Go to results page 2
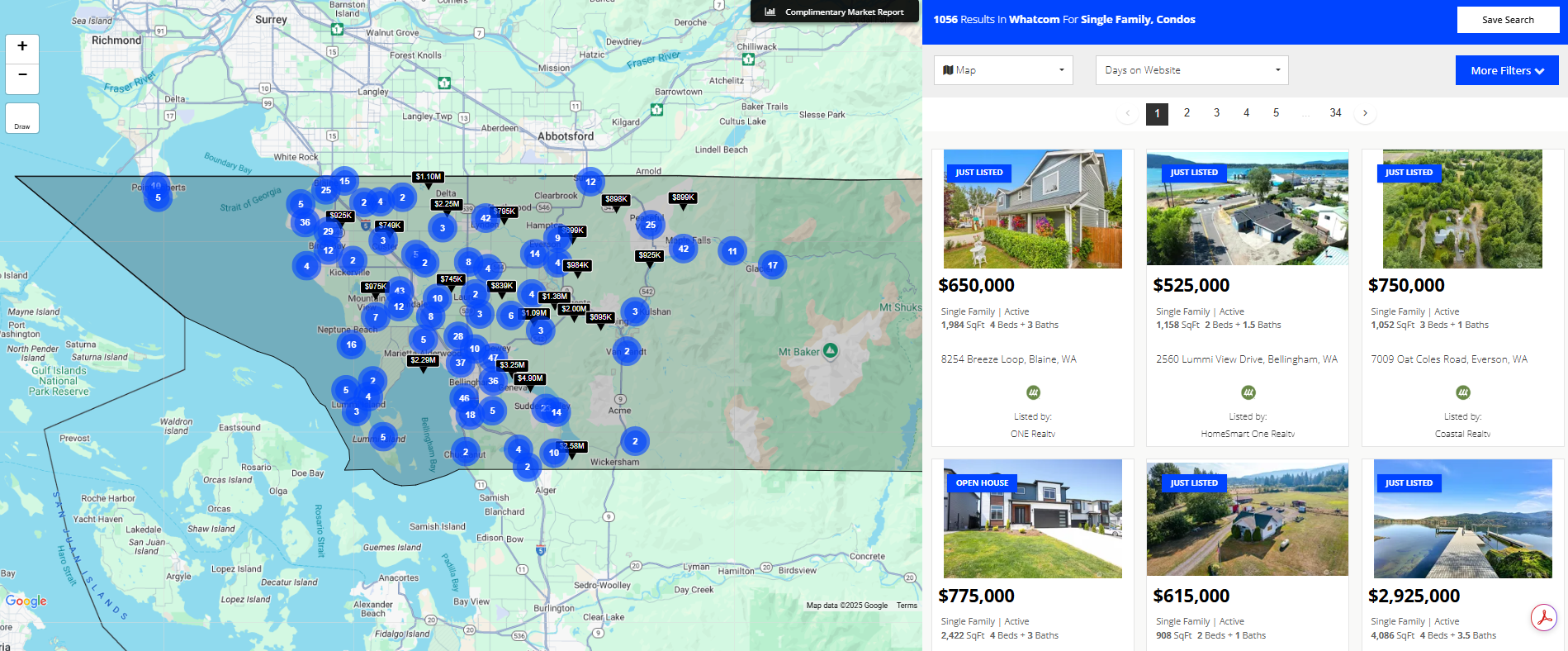 tap(1187, 113)
